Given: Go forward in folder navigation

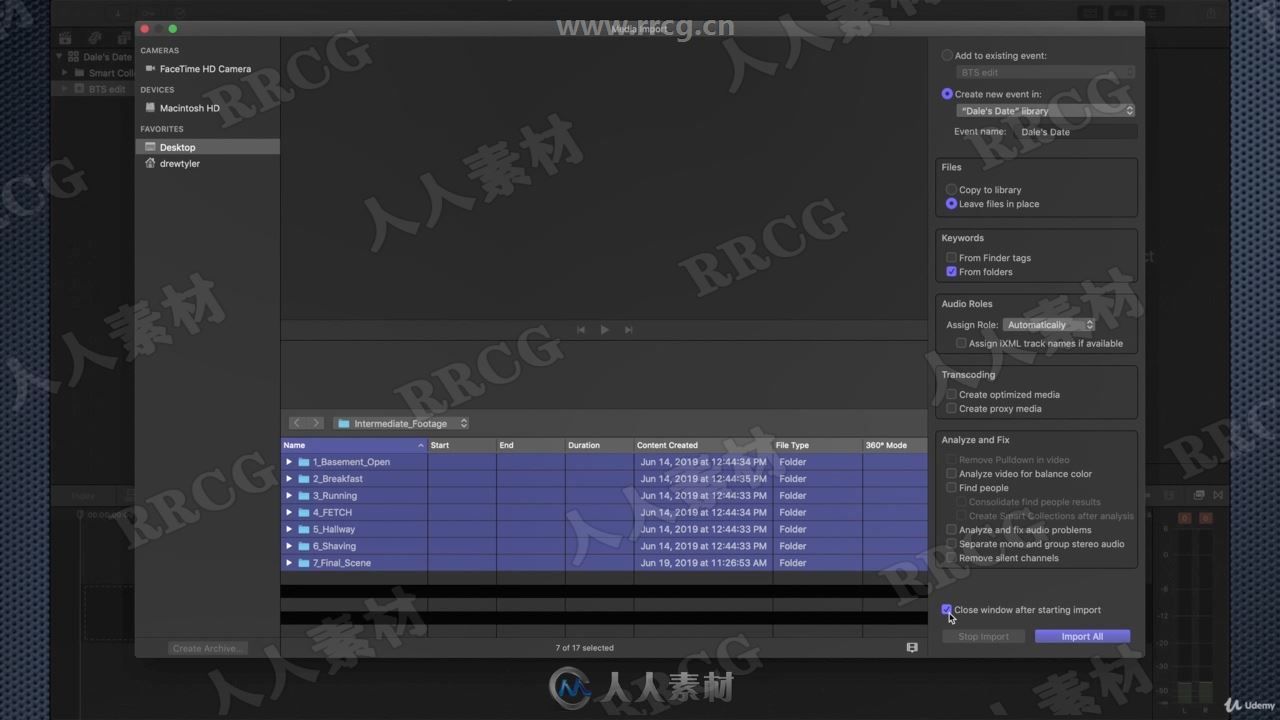Looking at the screenshot, I should click(316, 423).
